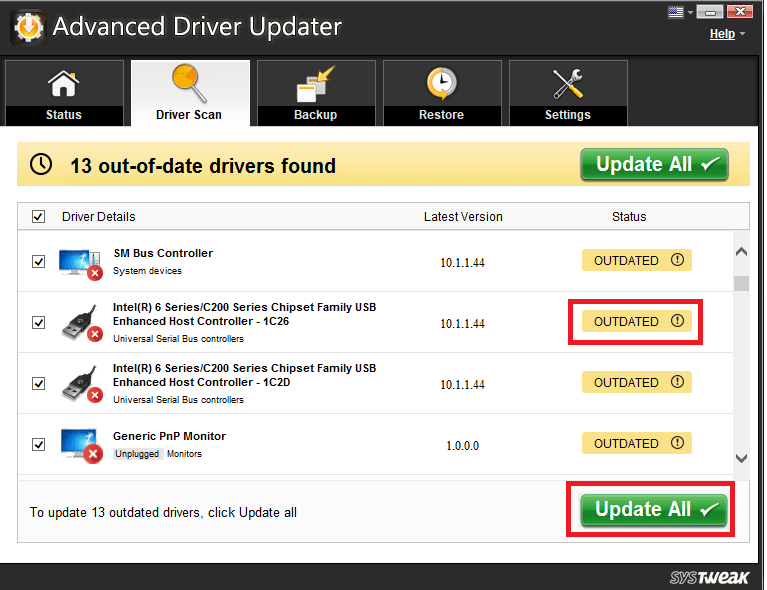Uncheck the Generic PnP Monitor checkbox
This screenshot has width=767, height=590.
click(38, 444)
